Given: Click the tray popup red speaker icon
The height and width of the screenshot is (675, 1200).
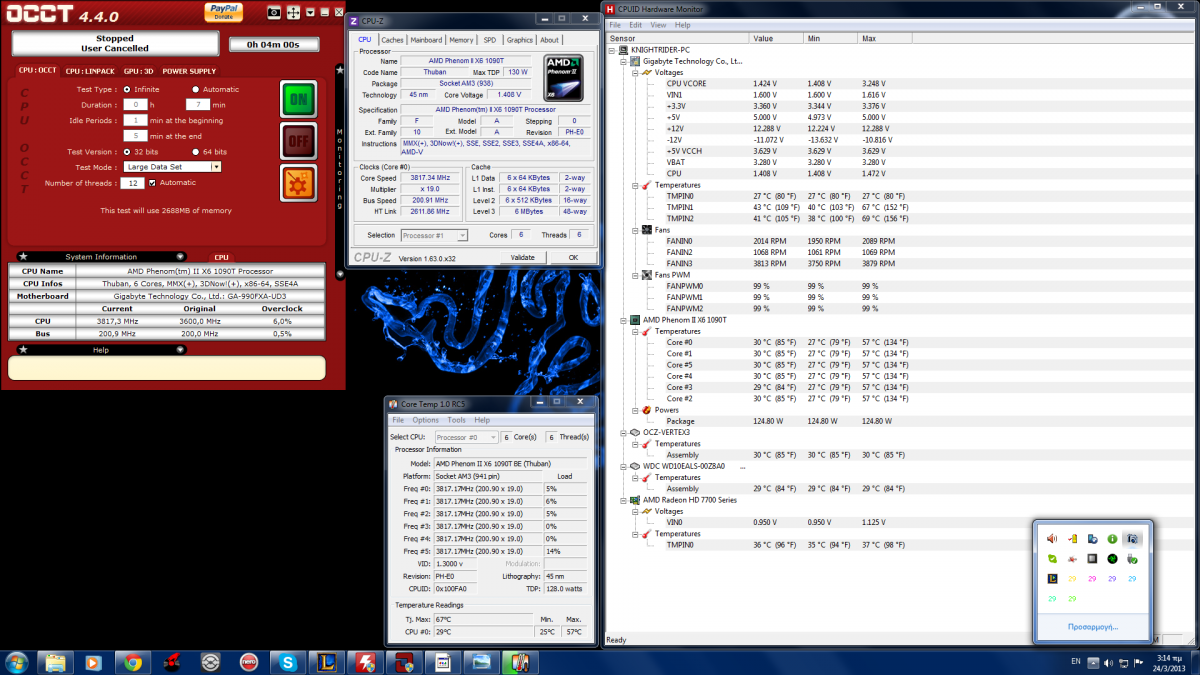Looking at the screenshot, I should coord(1052,538).
